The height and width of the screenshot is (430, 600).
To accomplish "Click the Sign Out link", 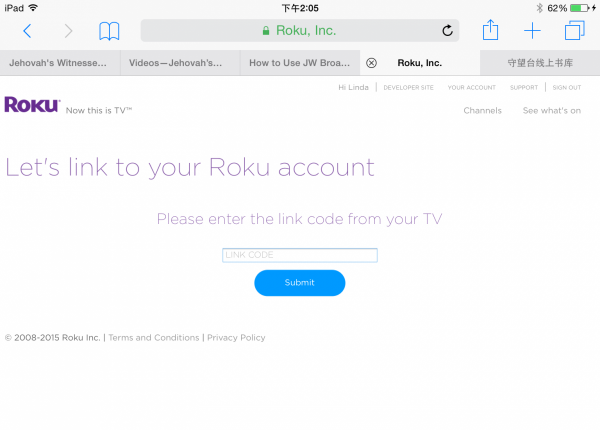I will click(567, 88).
